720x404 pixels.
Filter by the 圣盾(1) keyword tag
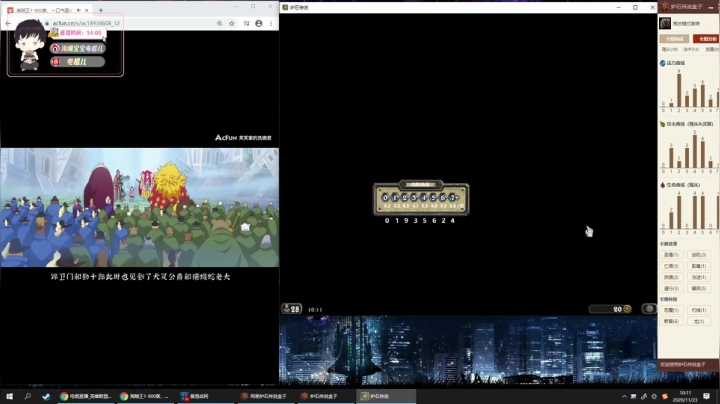coord(671,255)
